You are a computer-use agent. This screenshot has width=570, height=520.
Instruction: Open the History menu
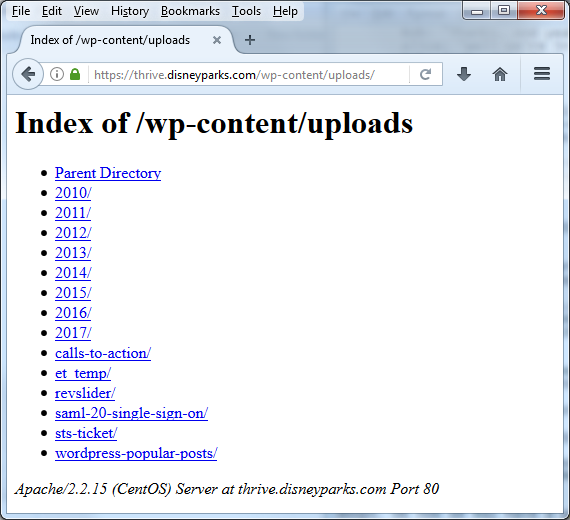130,11
